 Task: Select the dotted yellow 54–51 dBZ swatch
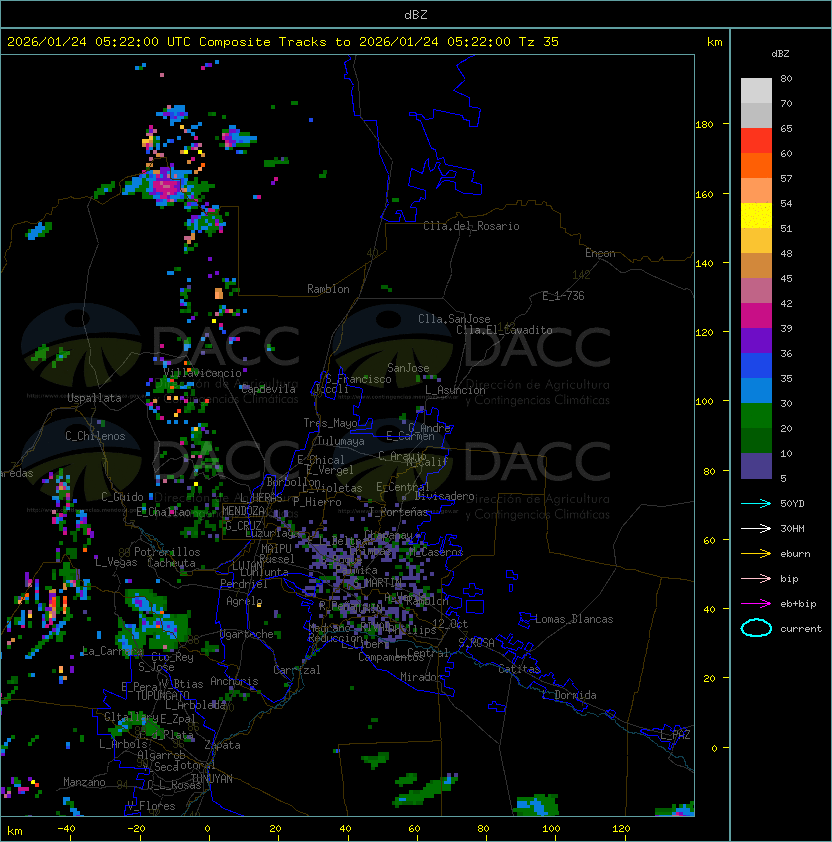756,215
